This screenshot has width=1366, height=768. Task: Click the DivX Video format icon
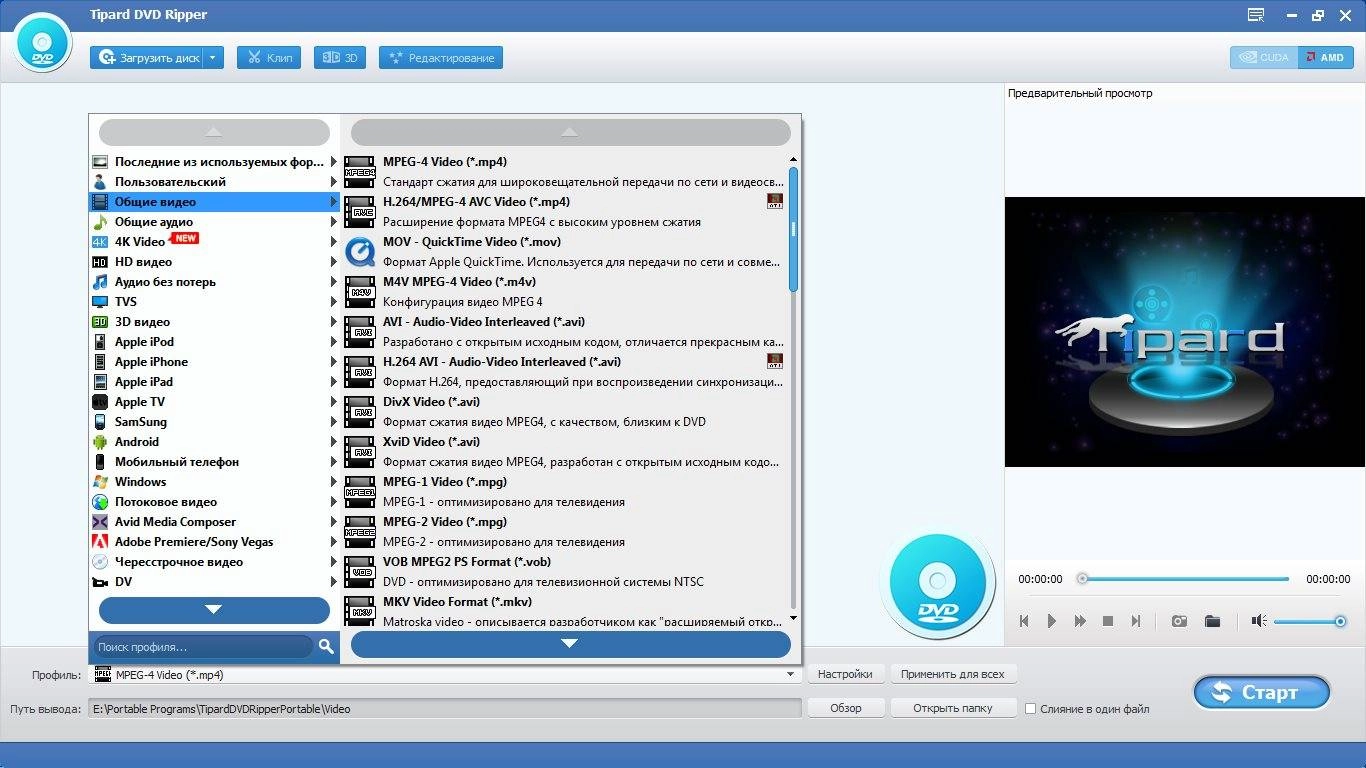tap(360, 411)
